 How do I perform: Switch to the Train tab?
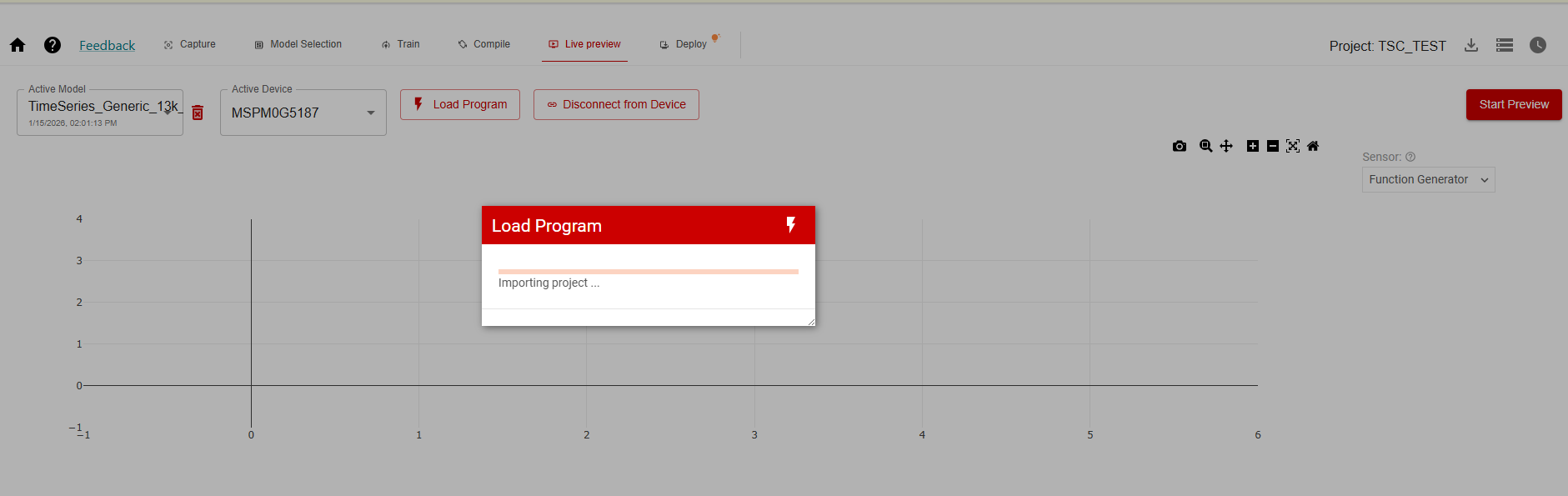tap(401, 44)
